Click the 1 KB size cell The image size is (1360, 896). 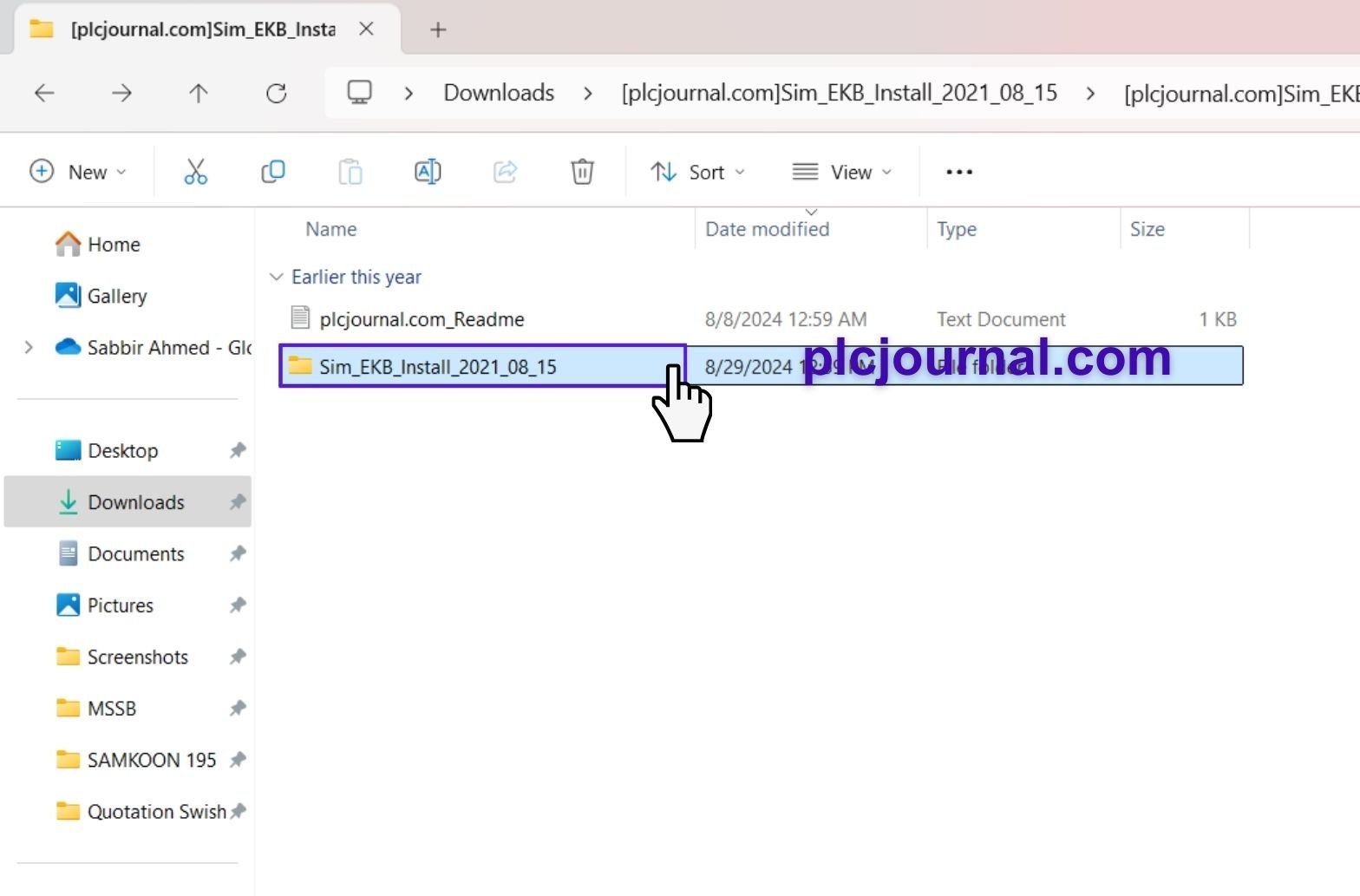(1218, 319)
